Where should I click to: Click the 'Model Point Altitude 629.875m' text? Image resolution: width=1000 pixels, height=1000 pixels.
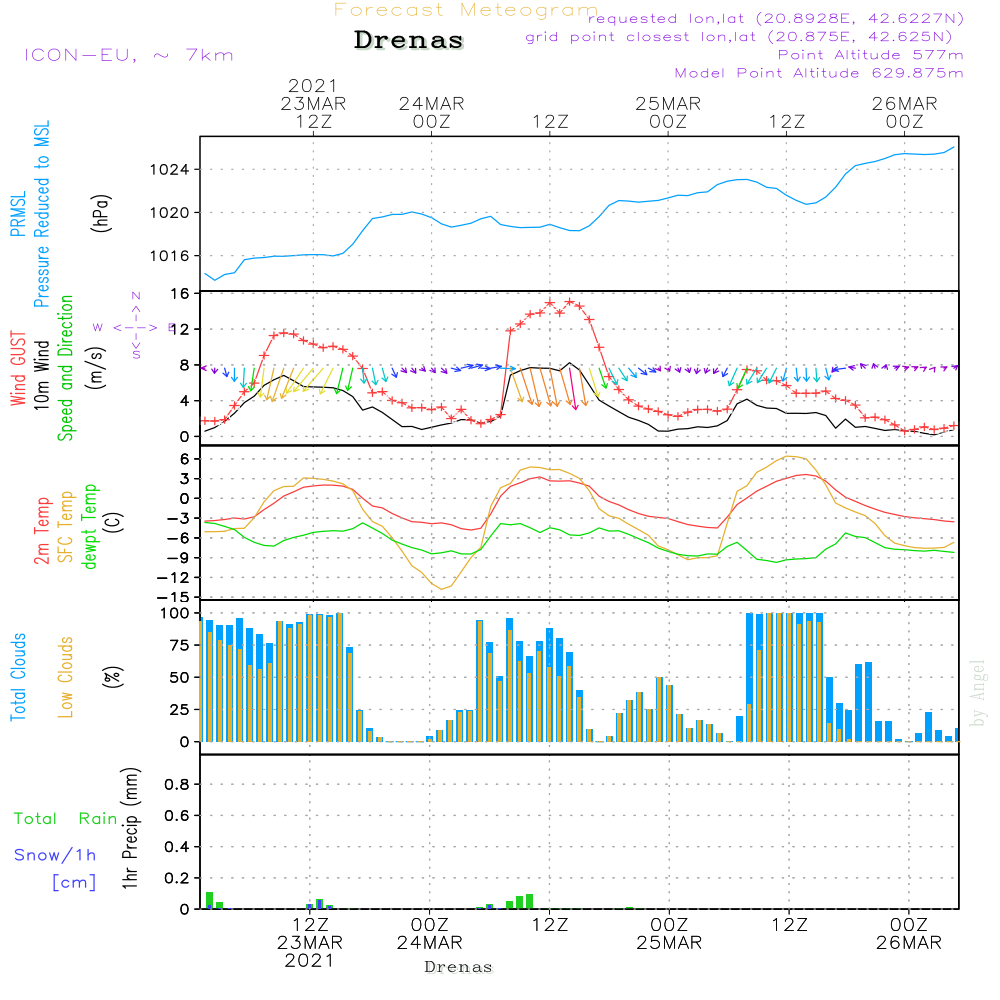click(819, 73)
